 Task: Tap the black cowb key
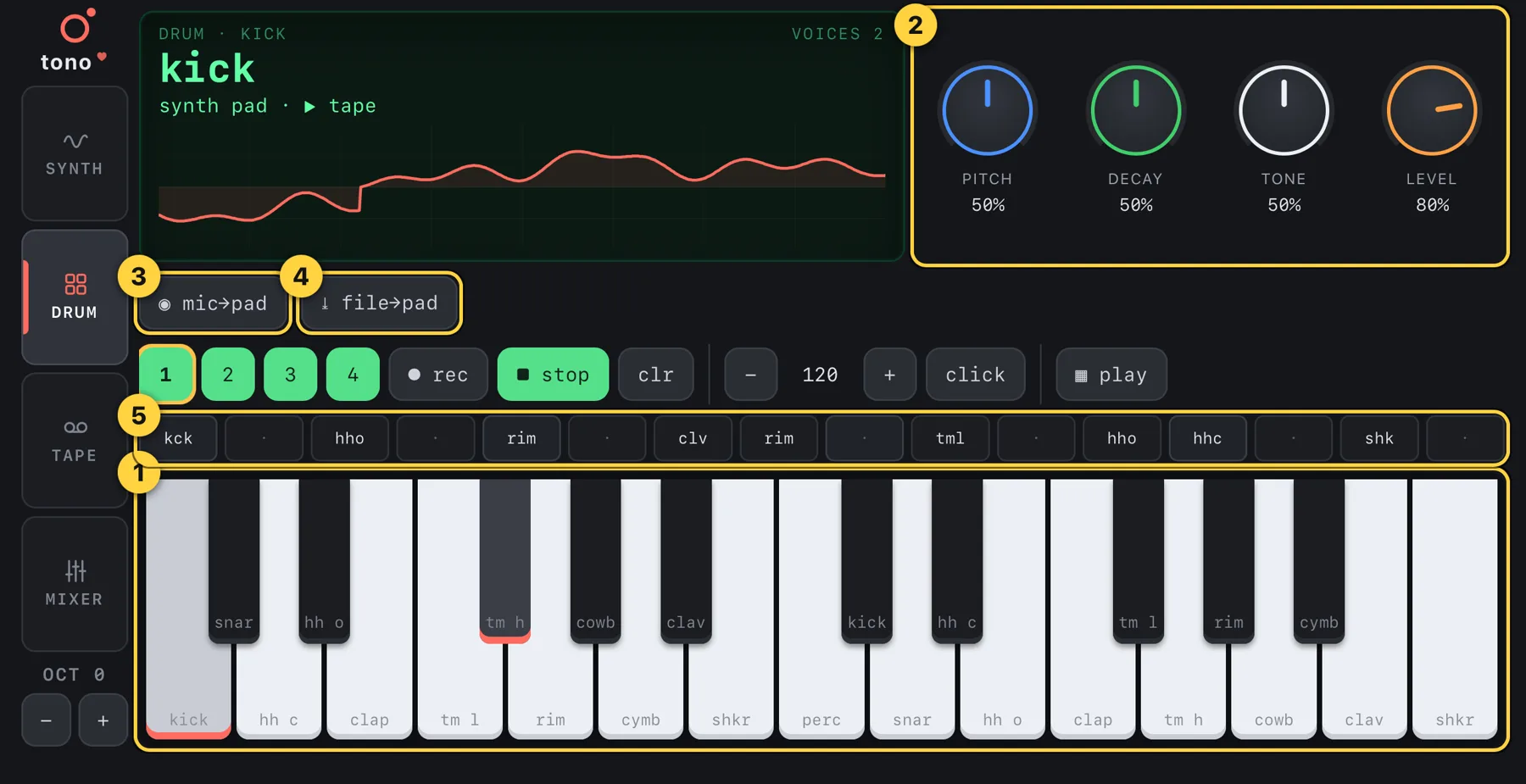596,561
